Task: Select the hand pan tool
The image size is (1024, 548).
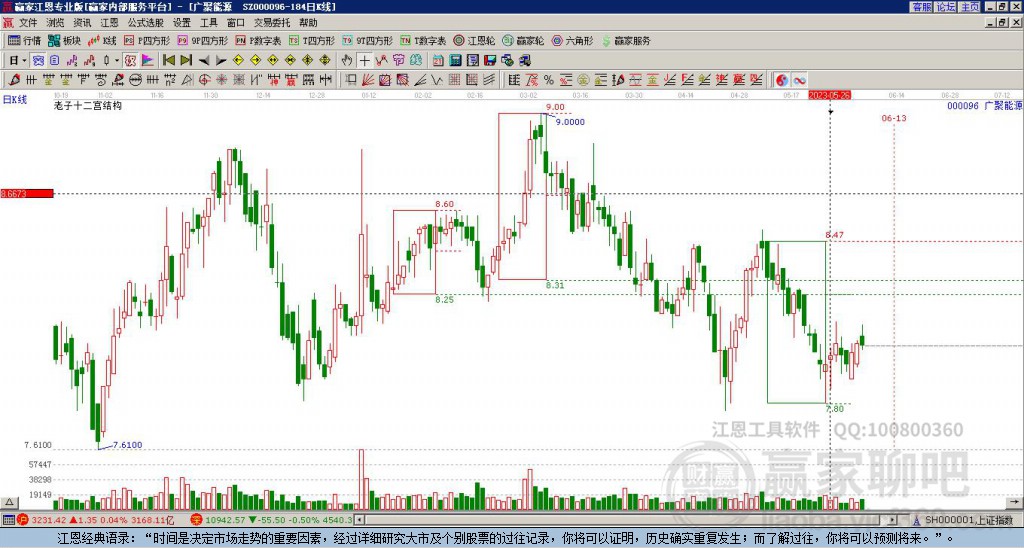Action: point(347,60)
